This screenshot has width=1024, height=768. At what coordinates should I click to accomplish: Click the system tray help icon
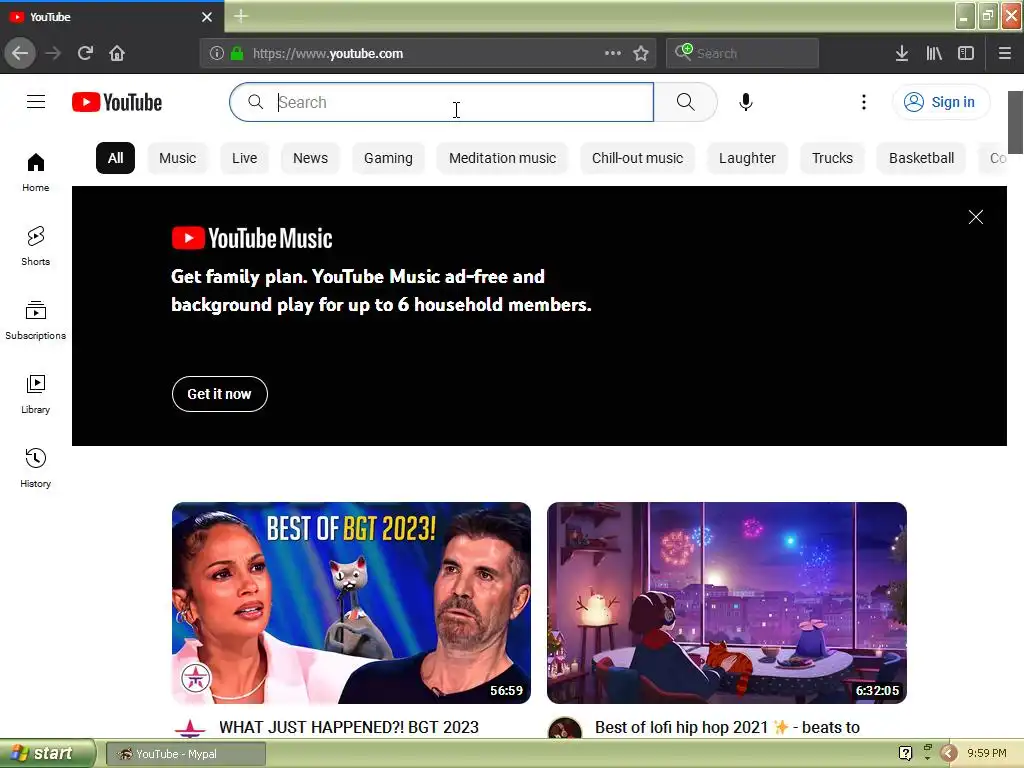pos(905,753)
